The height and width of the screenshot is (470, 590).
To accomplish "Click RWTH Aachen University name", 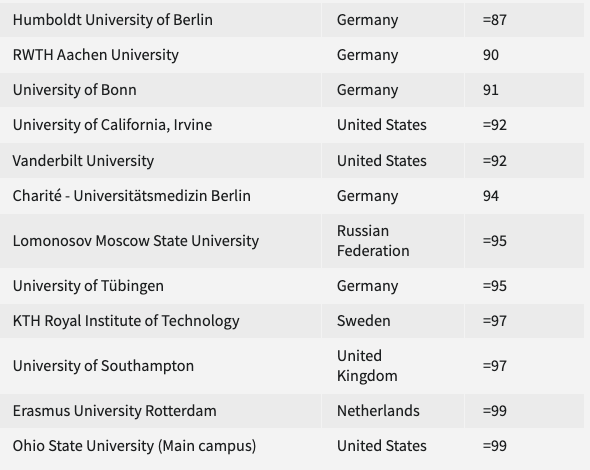I will [96, 55].
